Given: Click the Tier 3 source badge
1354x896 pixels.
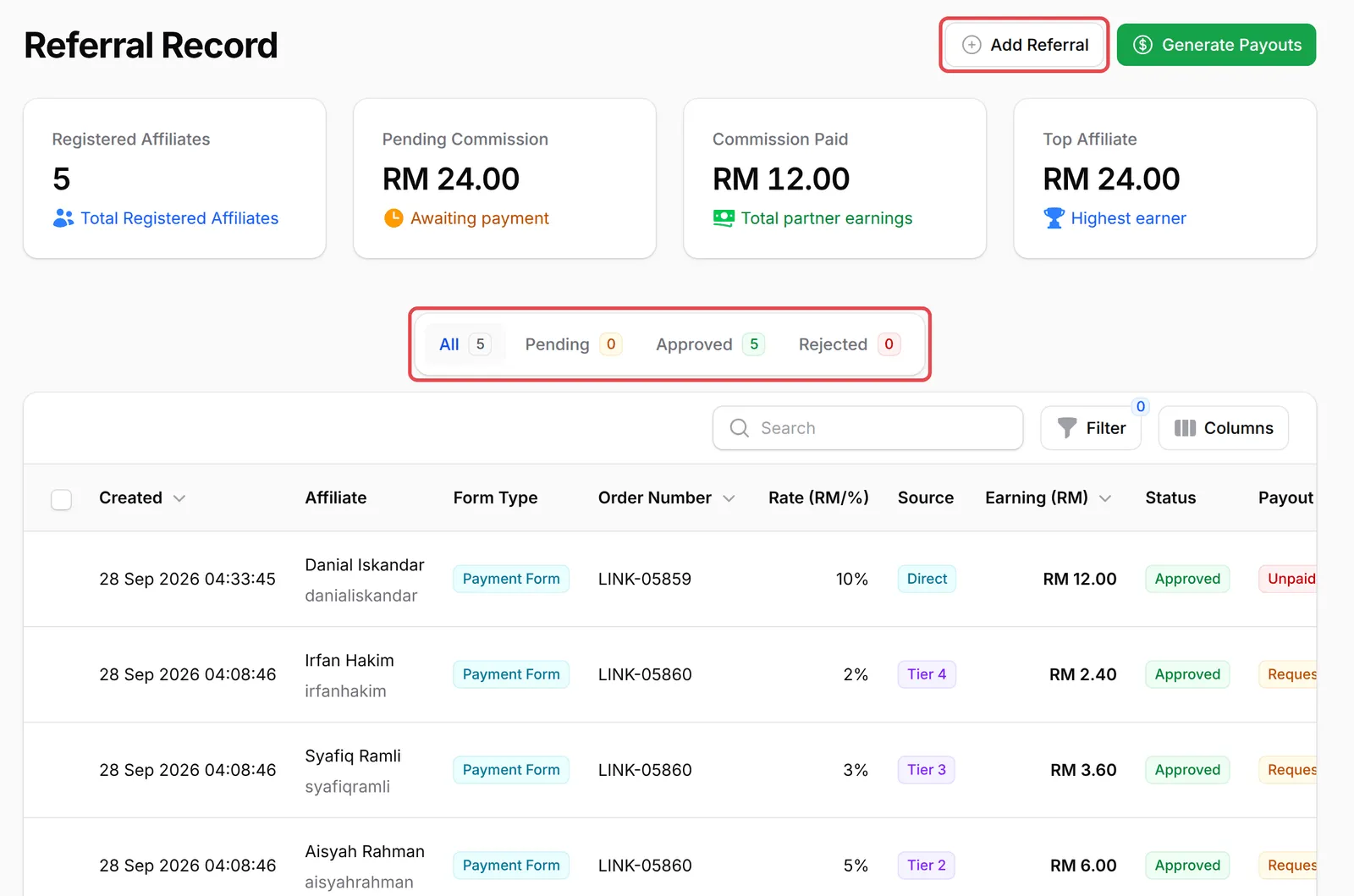Looking at the screenshot, I should [927, 770].
